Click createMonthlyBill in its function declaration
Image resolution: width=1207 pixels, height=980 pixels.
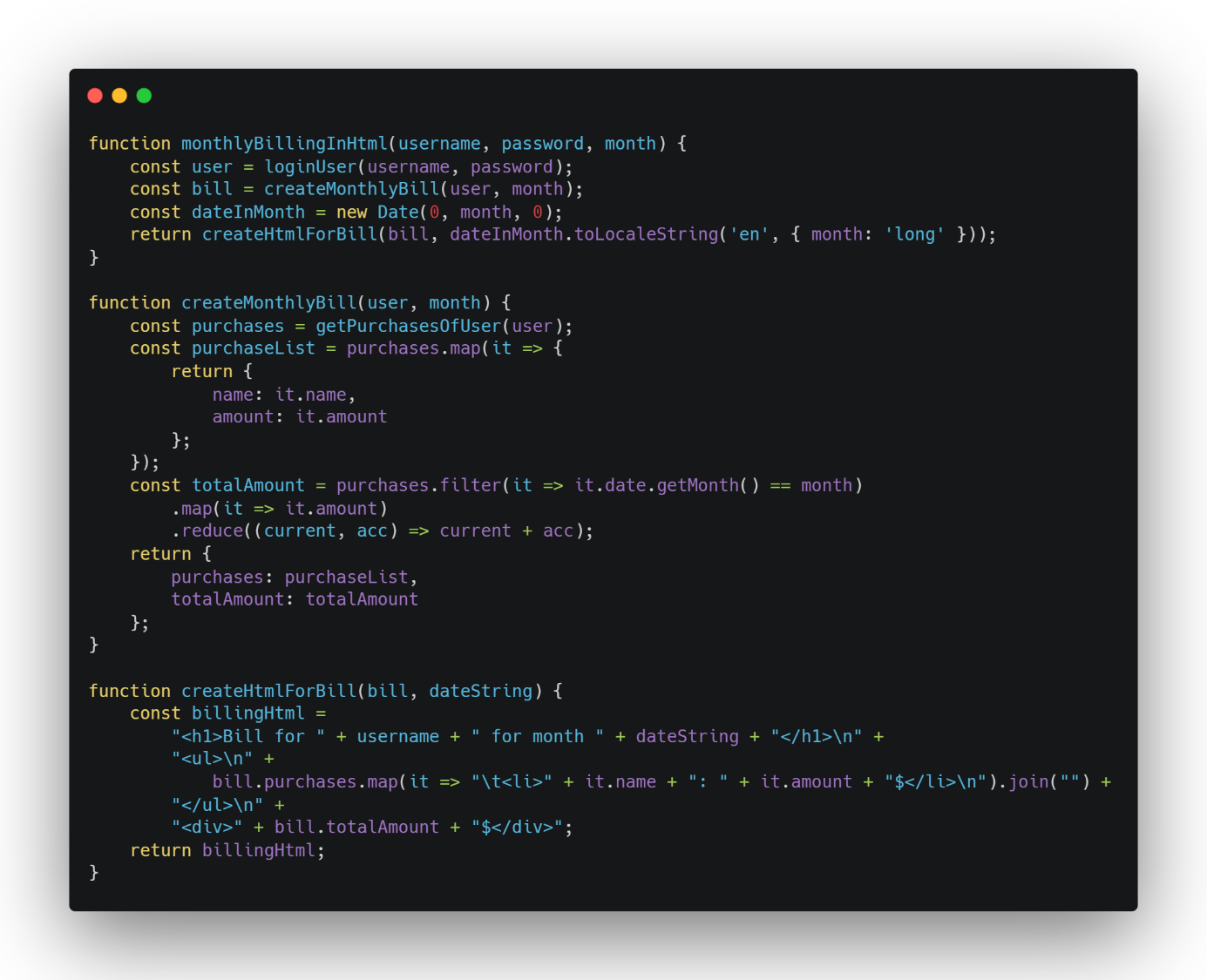(x=269, y=303)
